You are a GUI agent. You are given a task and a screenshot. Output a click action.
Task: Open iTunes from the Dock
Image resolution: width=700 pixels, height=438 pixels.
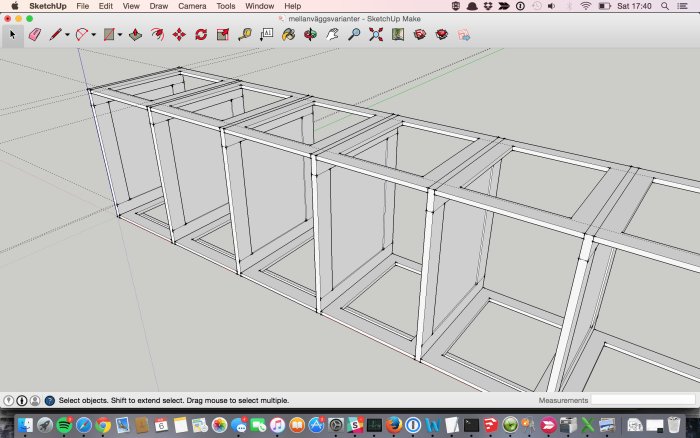click(277, 425)
